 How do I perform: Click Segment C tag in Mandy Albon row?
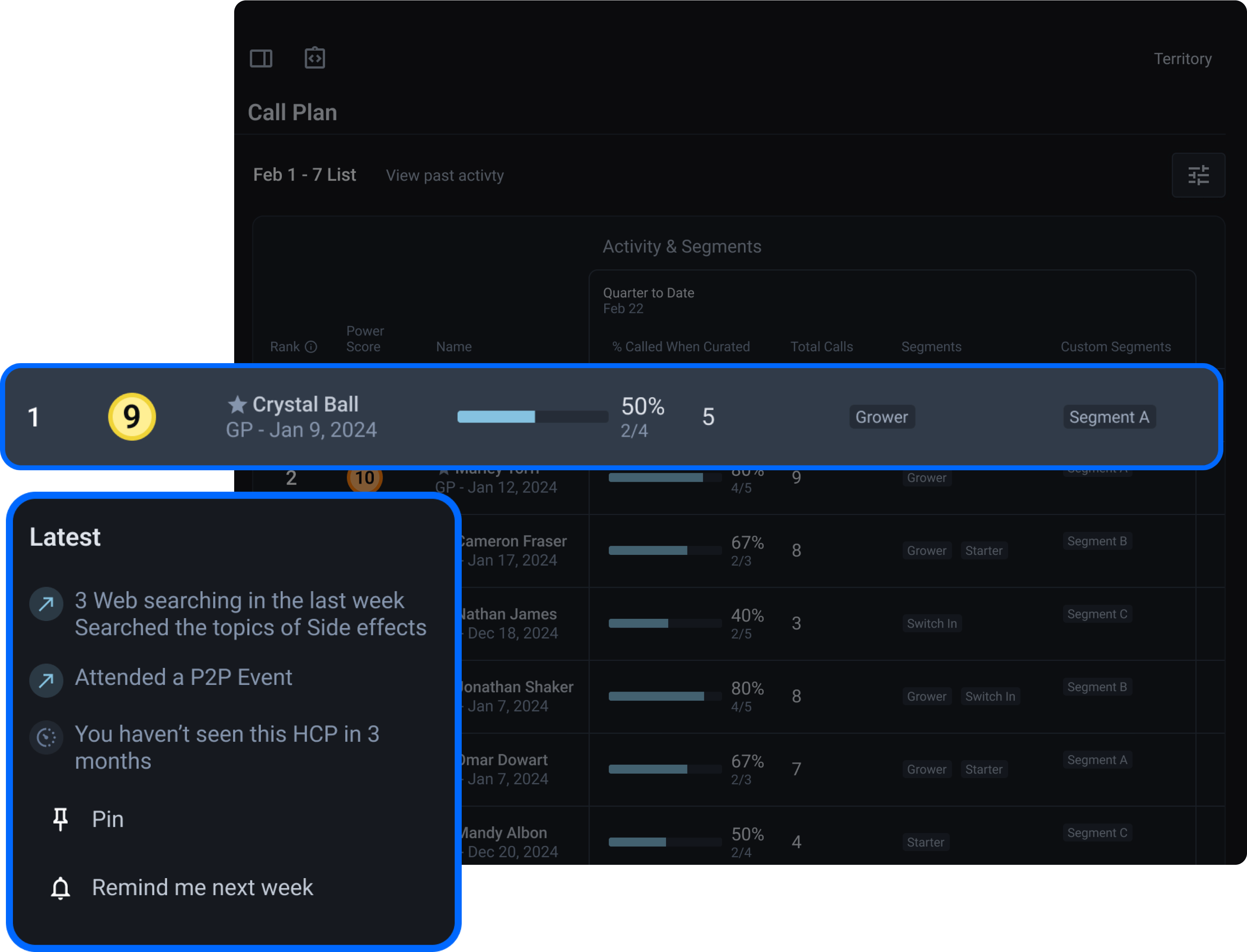click(1097, 832)
